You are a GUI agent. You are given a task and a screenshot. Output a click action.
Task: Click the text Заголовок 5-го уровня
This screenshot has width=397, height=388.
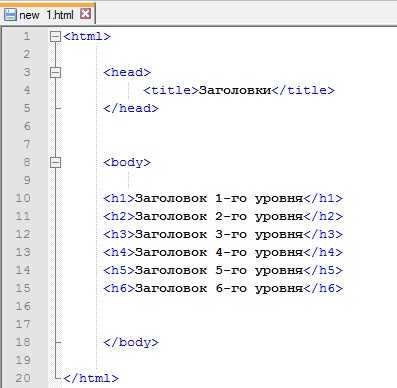[219, 271]
